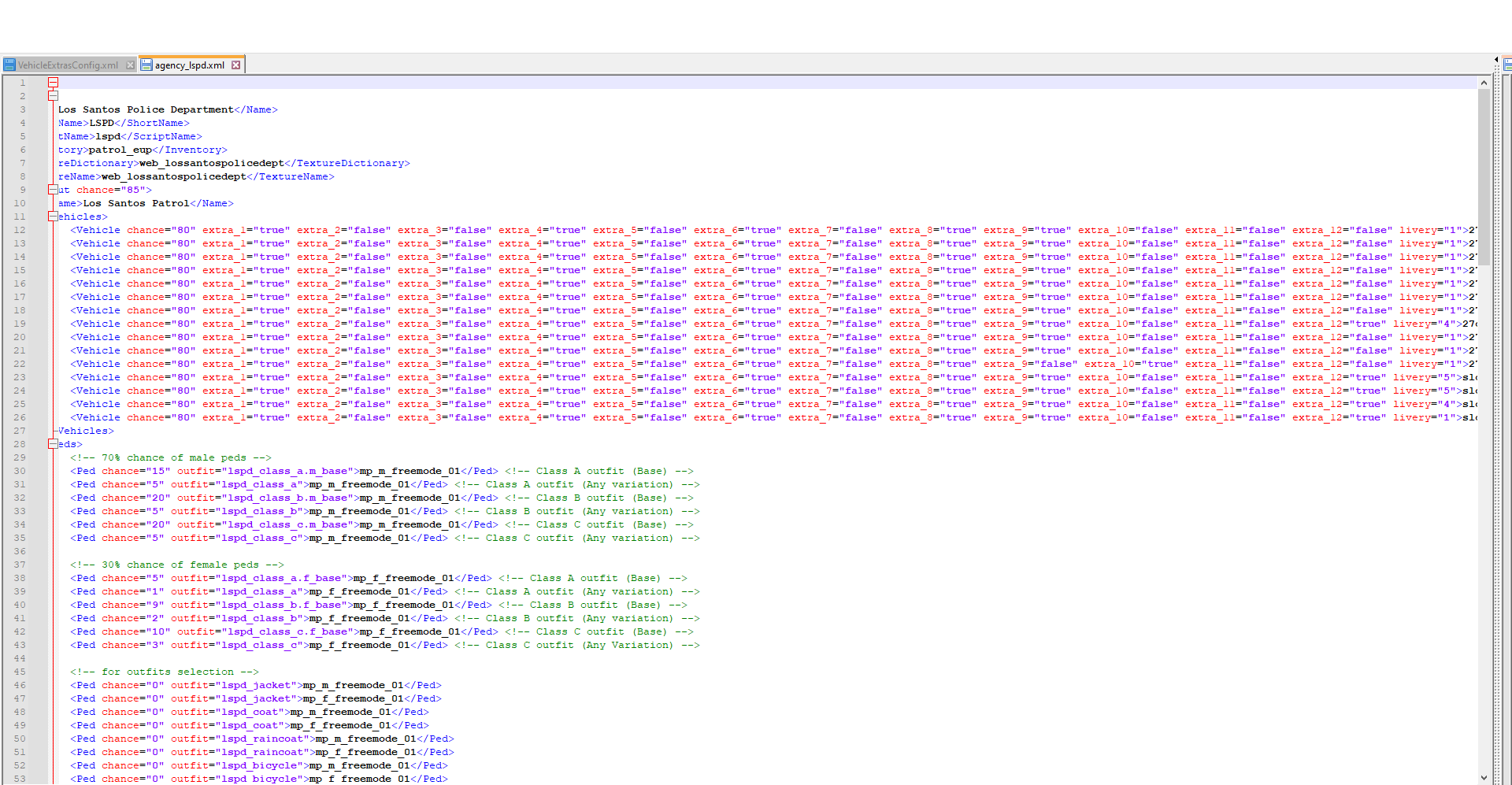Click the disk icon on VehicleExtrasConfig.xml tab
This screenshot has height=785, width=1512.
pos(9,65)
